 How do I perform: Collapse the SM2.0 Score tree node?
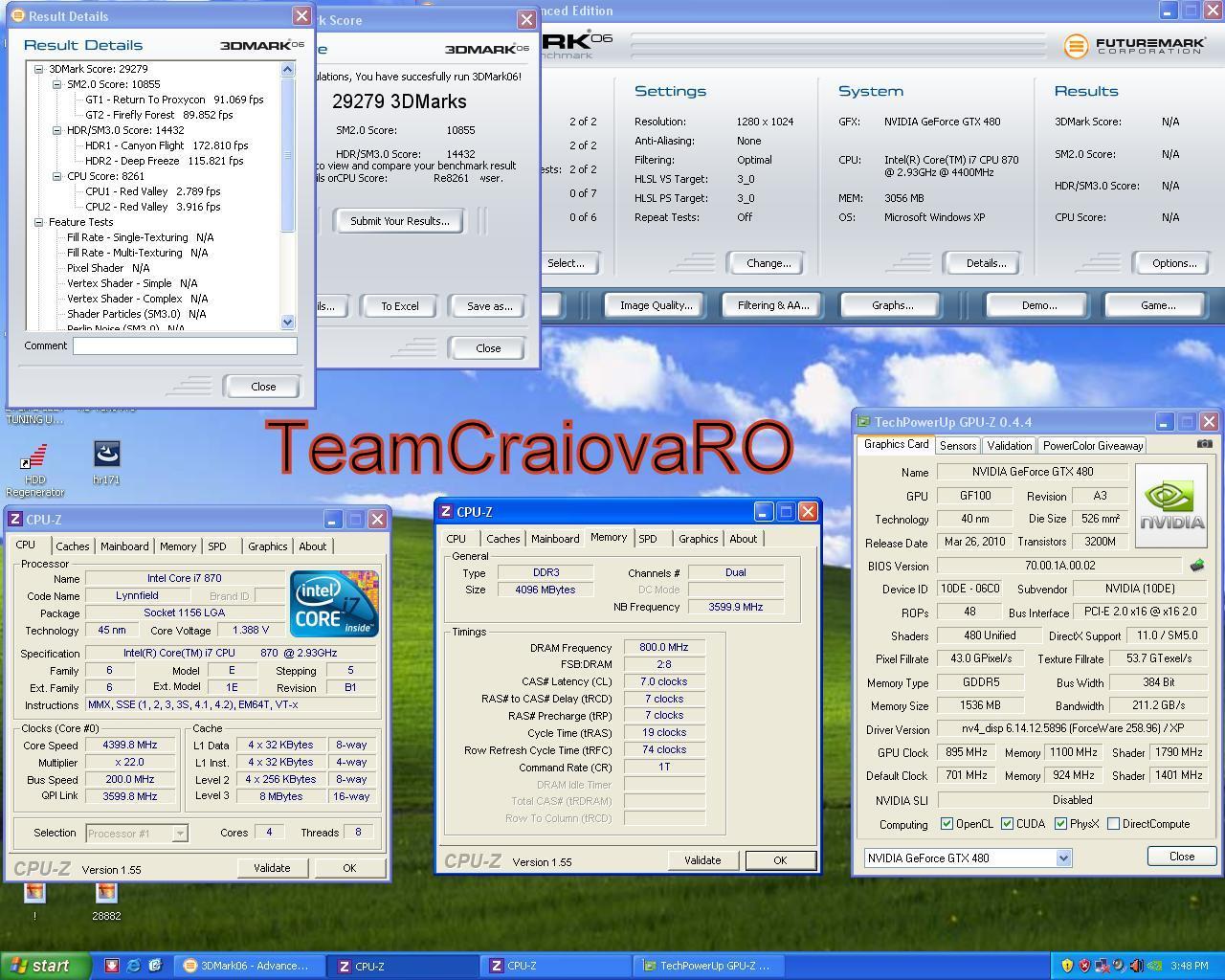[56, 84]
